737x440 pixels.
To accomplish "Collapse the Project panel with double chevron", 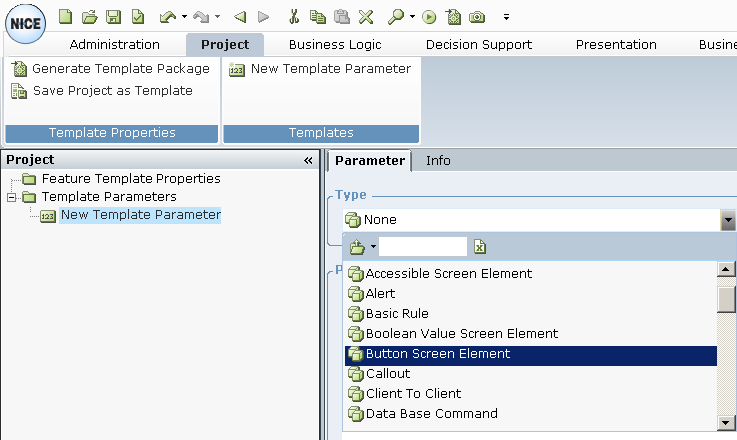I will point(308,161).
